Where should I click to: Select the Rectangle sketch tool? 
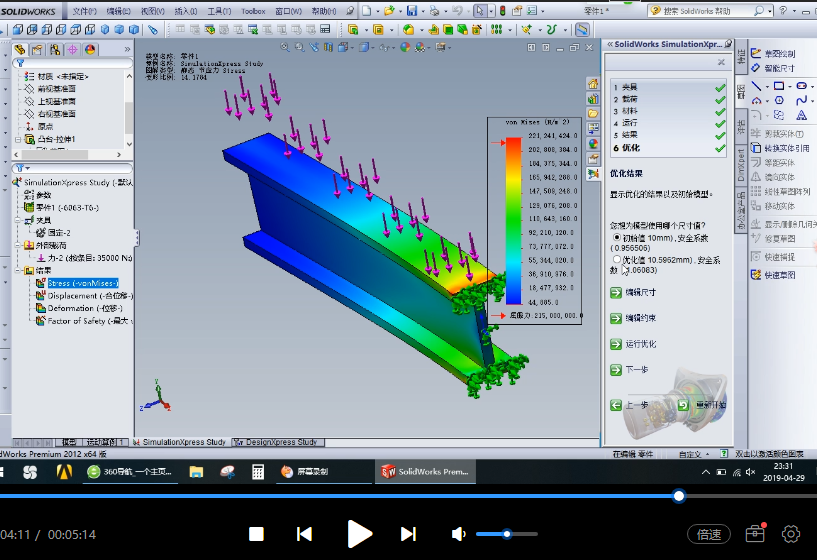778,86
